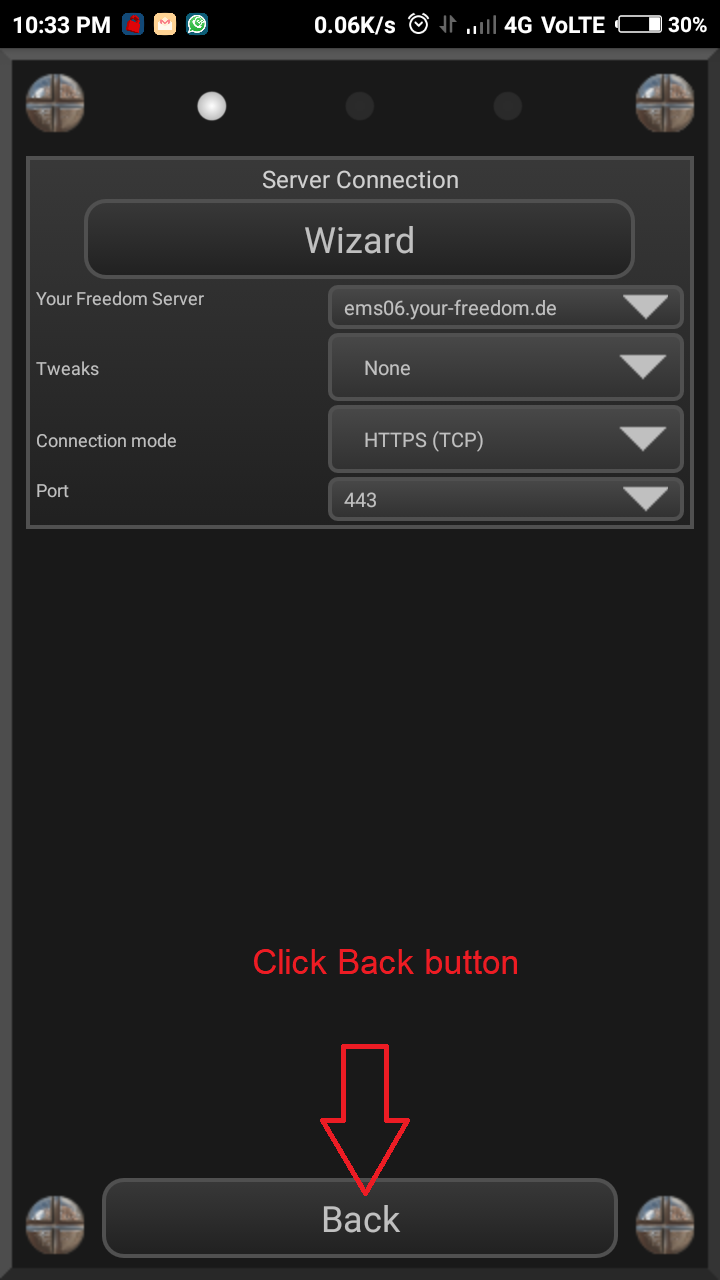Open the Your Freedom Server dropdown

point(506,307)
